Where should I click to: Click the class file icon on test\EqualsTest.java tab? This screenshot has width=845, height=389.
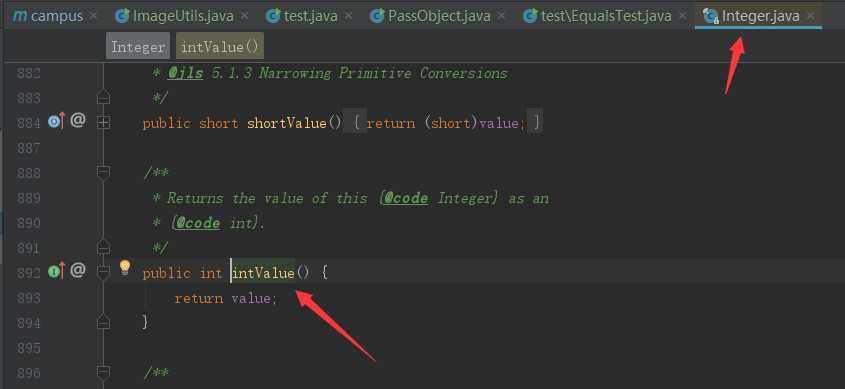pyautogui.click(x=531, y=16)
